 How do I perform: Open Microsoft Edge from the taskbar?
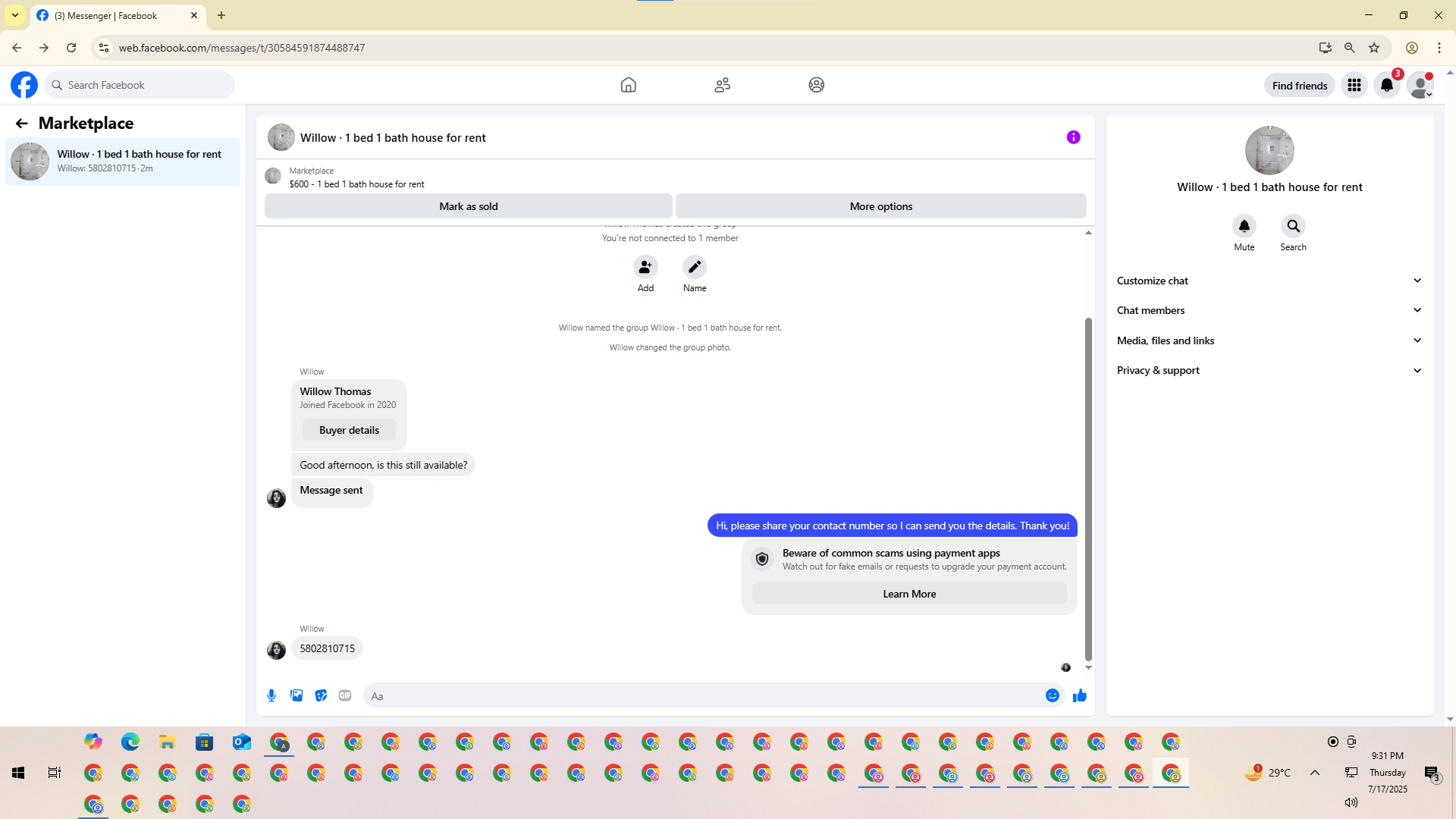130,742
